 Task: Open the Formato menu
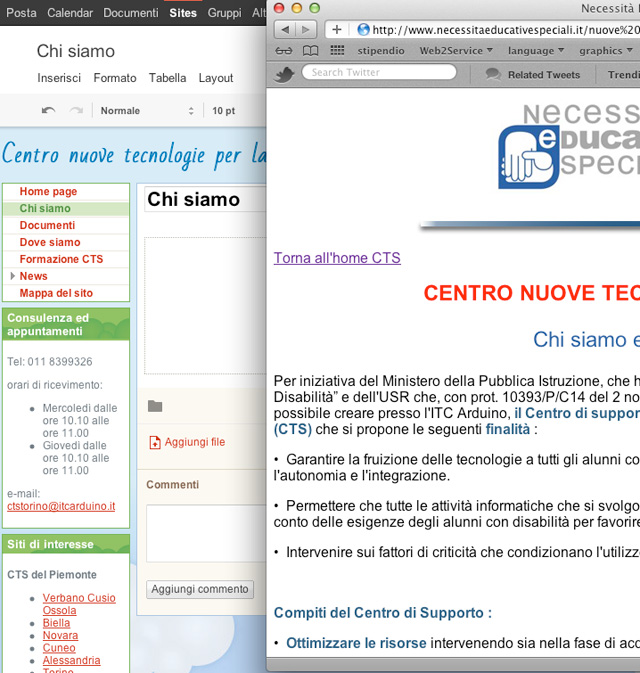[115, 78]
